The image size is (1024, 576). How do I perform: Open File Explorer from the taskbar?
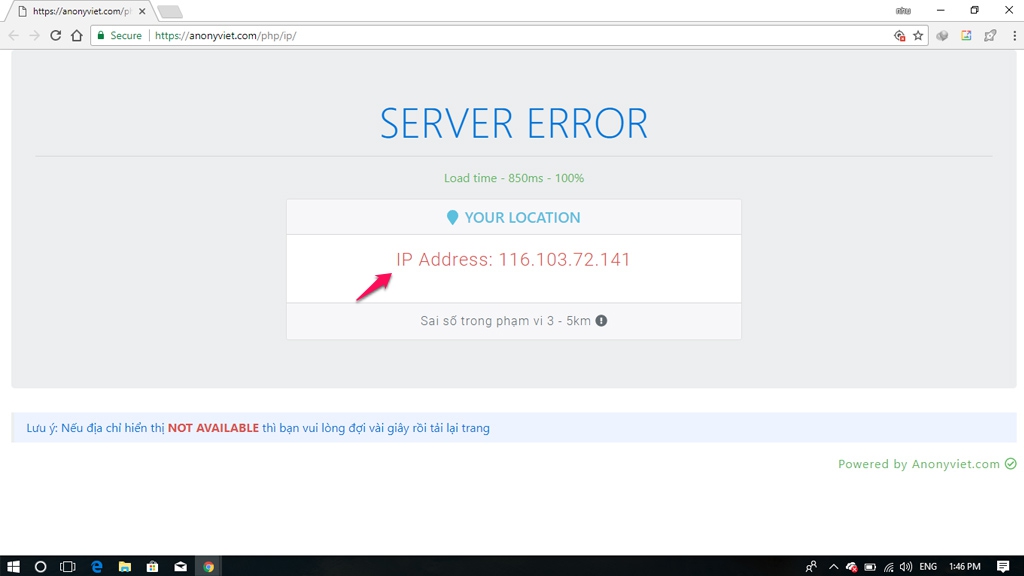125,566
